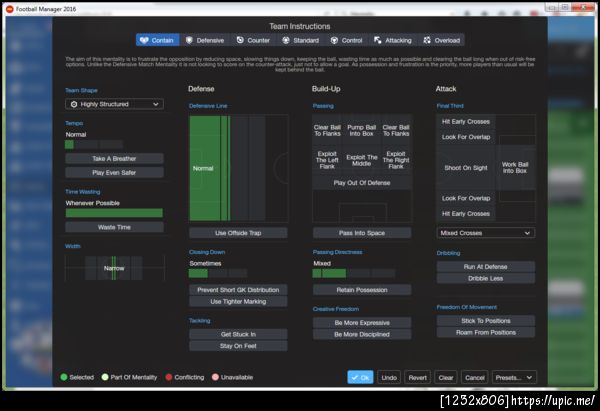The height and width of the screenshot is (411, 600).
Task: Select the Overload mentality tab
Action: (x=442, y=40)
